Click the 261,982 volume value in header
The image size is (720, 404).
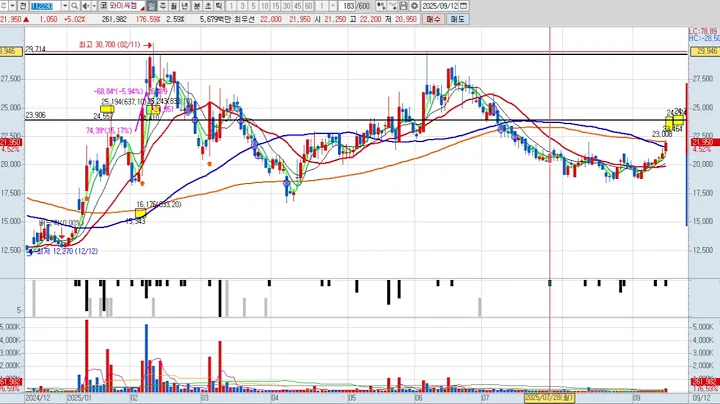pyautogui.click(x=114, y=19)
